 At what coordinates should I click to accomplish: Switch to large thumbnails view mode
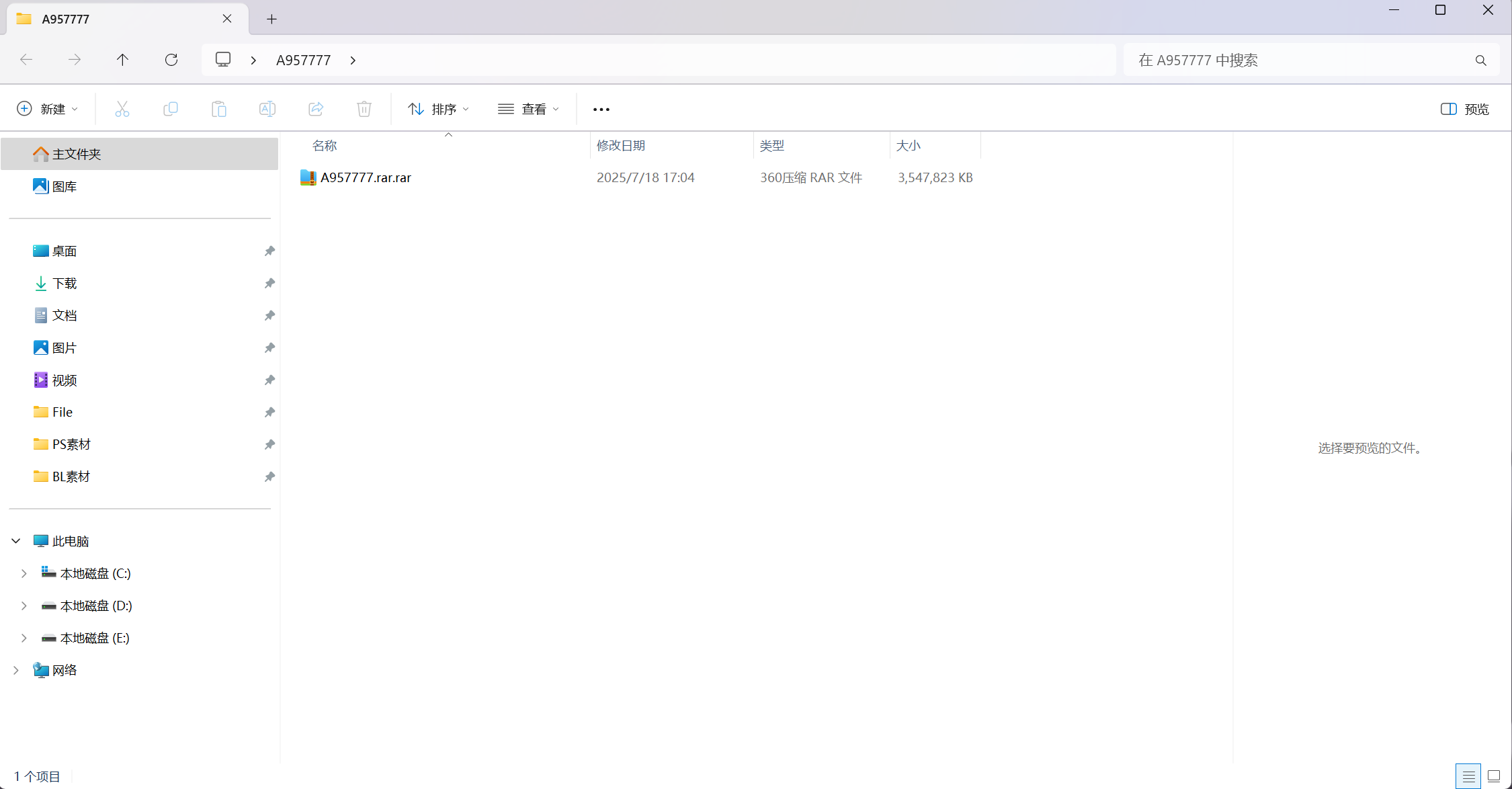(1494, 776)
